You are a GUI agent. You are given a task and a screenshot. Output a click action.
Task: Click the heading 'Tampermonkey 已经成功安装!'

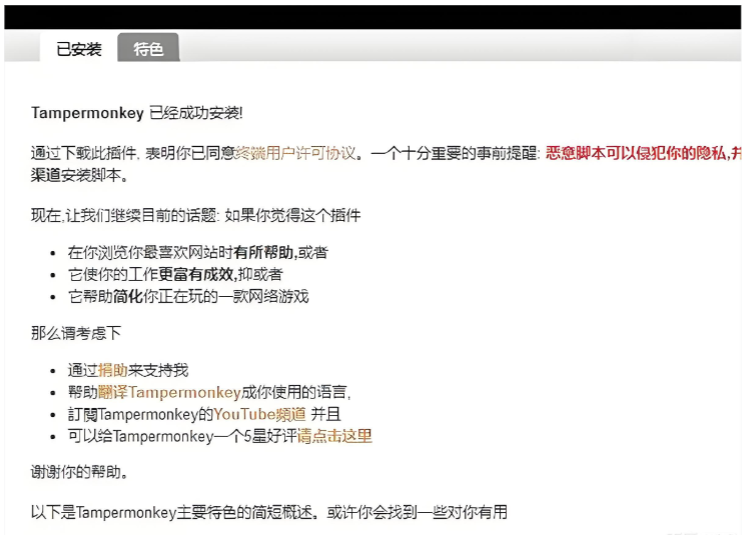pyautogui.click(x=137, y=113)
